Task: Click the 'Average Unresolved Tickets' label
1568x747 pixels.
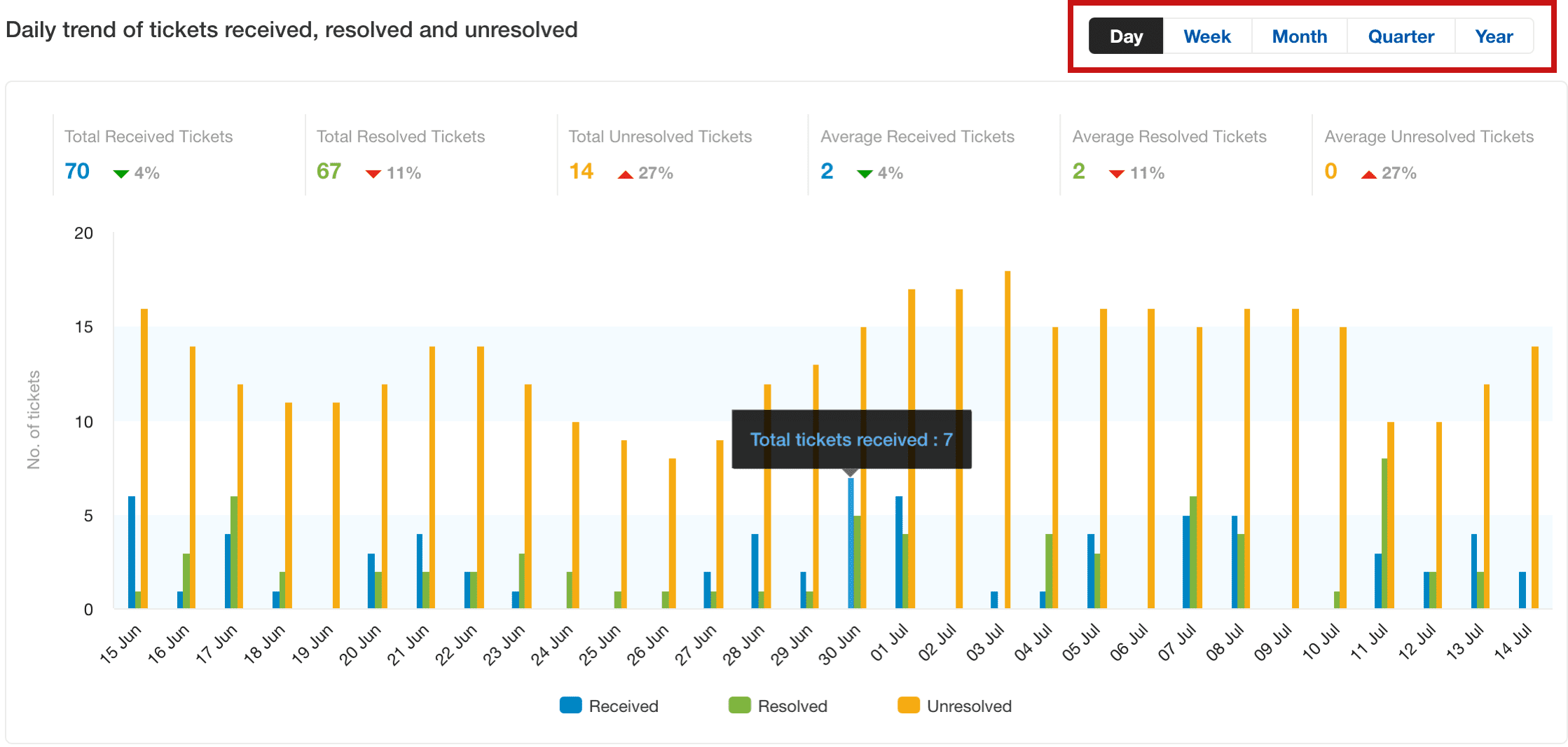Action: point(1429,137)
